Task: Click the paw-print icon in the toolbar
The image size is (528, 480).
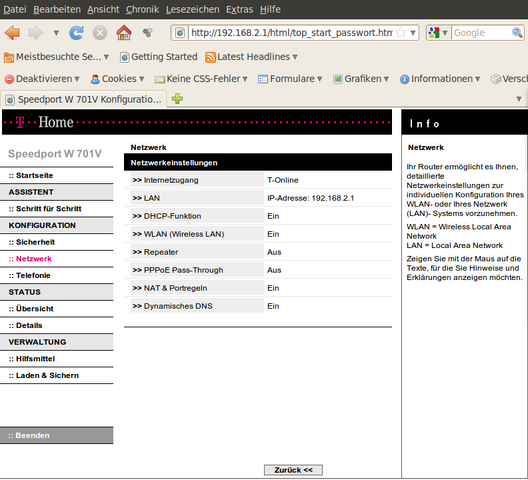Action: 147,33
